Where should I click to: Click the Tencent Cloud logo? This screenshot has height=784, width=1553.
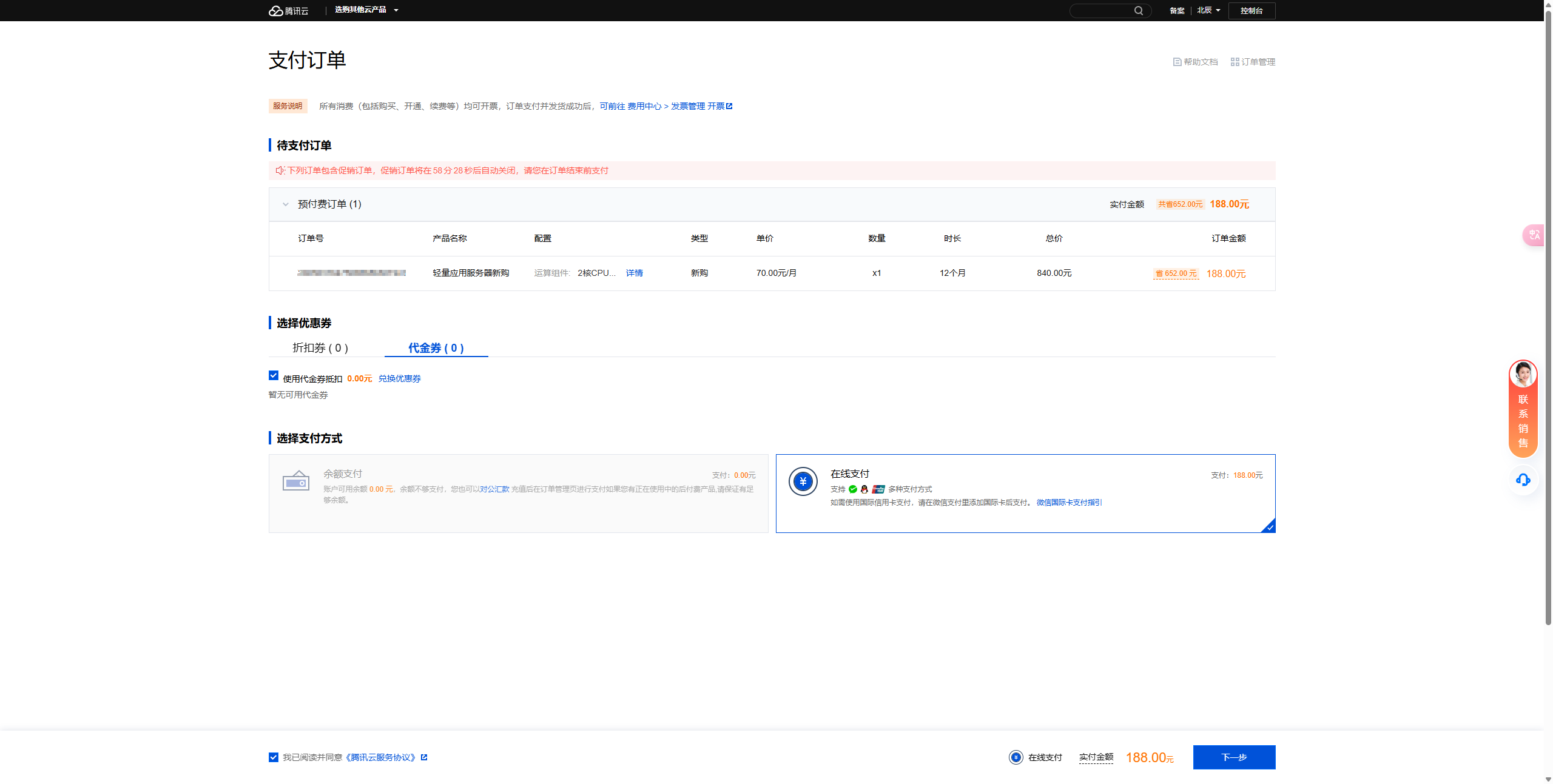pos(288,10)
